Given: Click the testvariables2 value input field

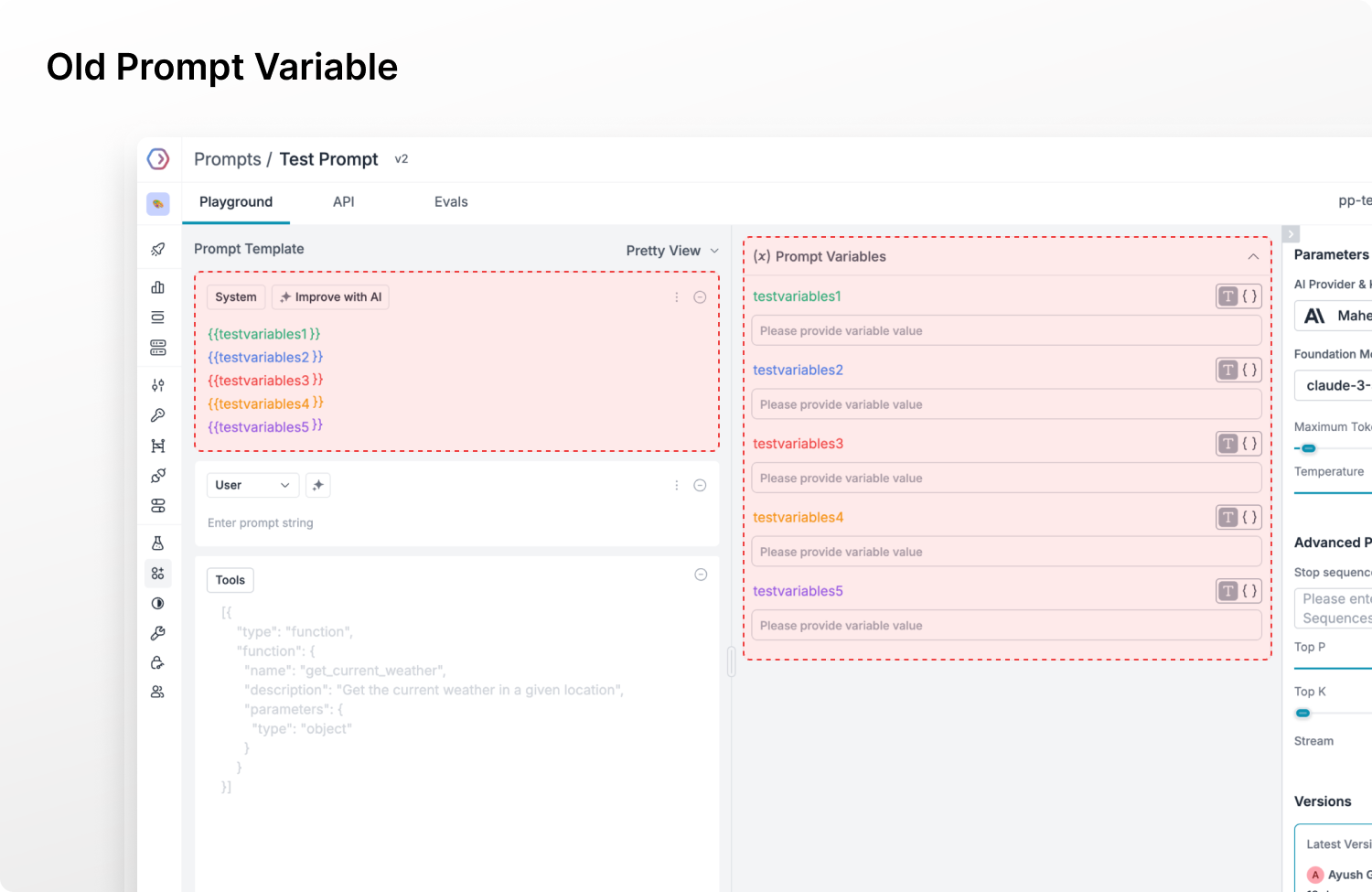Looking at the screenshot, I should [x=1006, y=404].
